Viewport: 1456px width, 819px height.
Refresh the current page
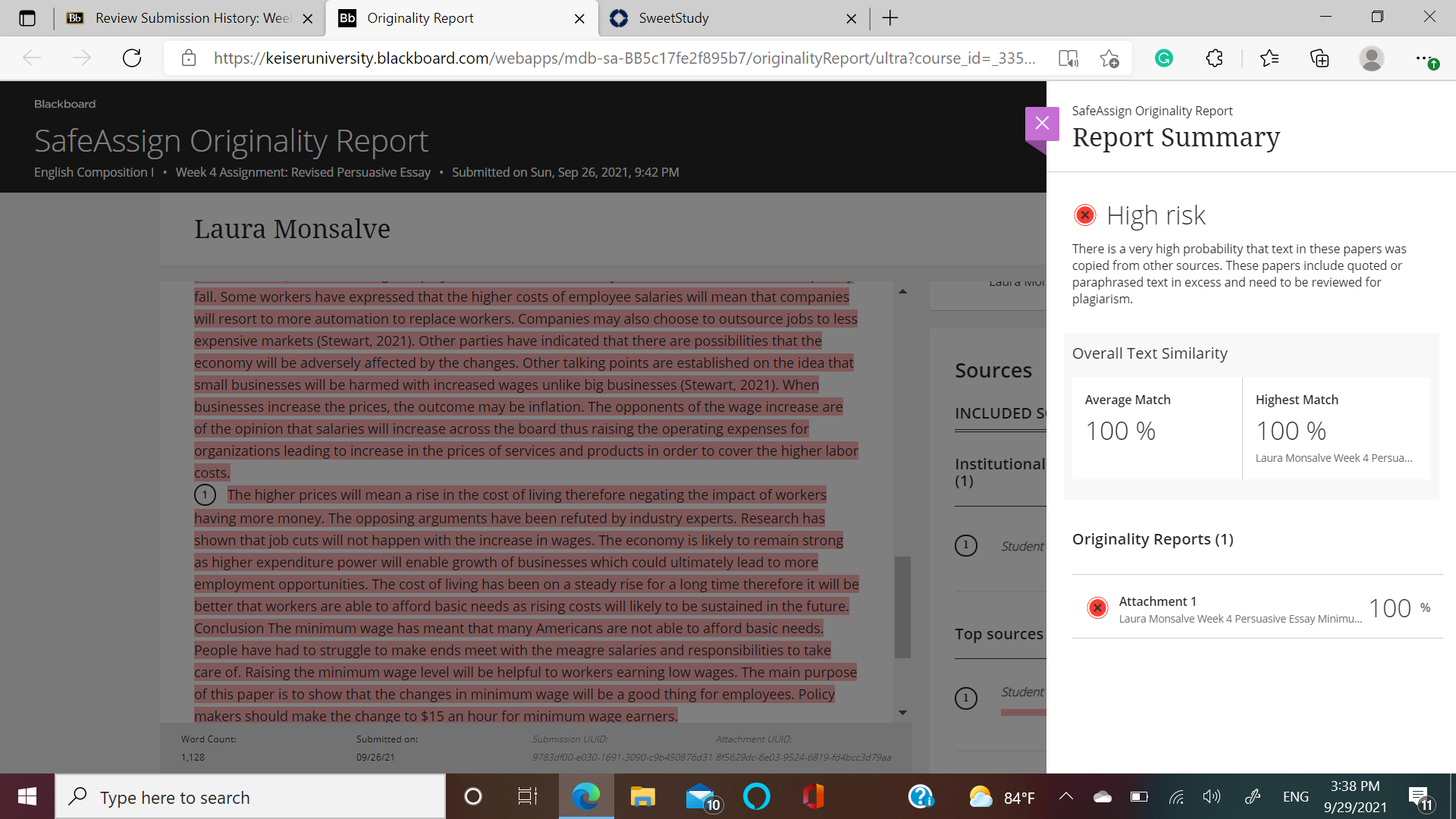tap(132, 58)
